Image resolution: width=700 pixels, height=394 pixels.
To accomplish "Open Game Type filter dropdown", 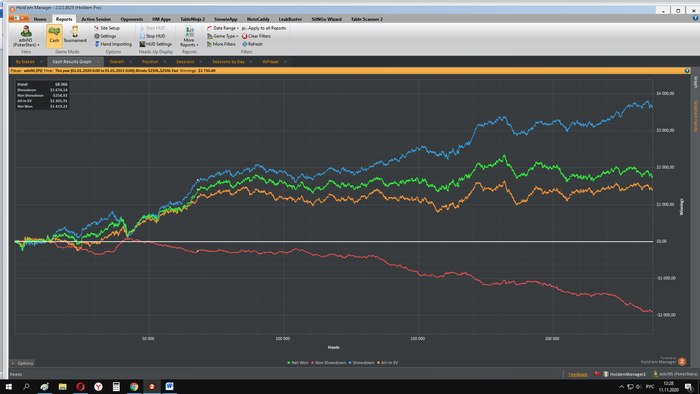I will coord(223,36).
